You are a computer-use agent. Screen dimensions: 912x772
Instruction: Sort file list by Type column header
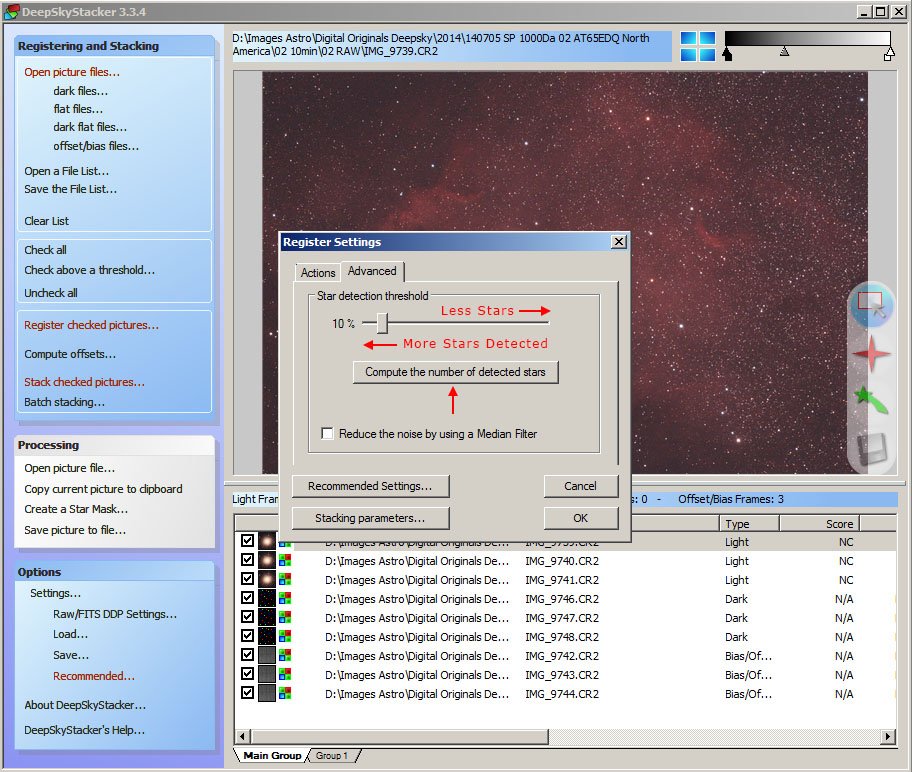(749, 524)
